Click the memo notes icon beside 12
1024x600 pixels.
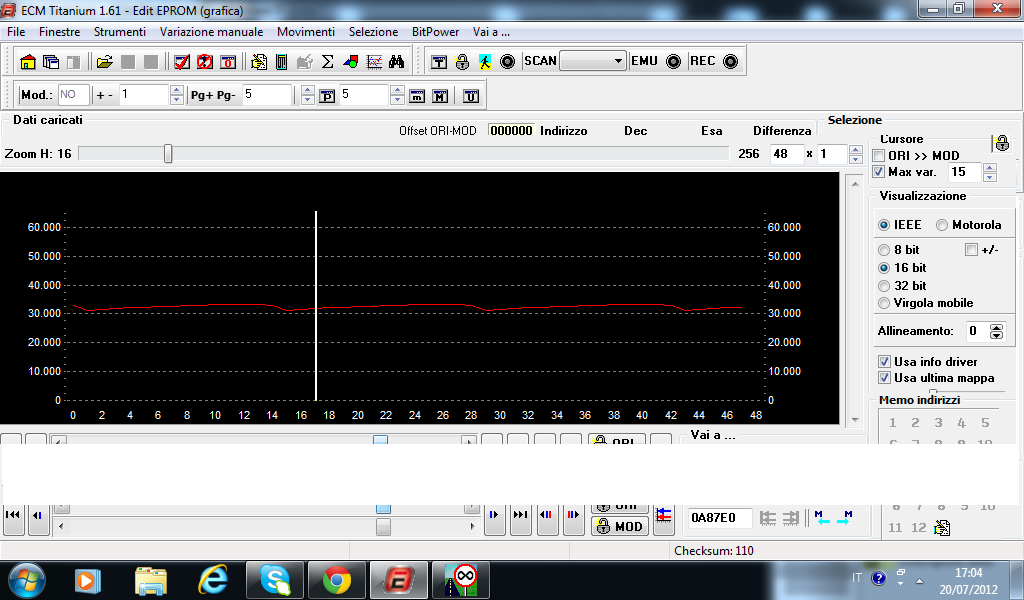tap(942, 528)
